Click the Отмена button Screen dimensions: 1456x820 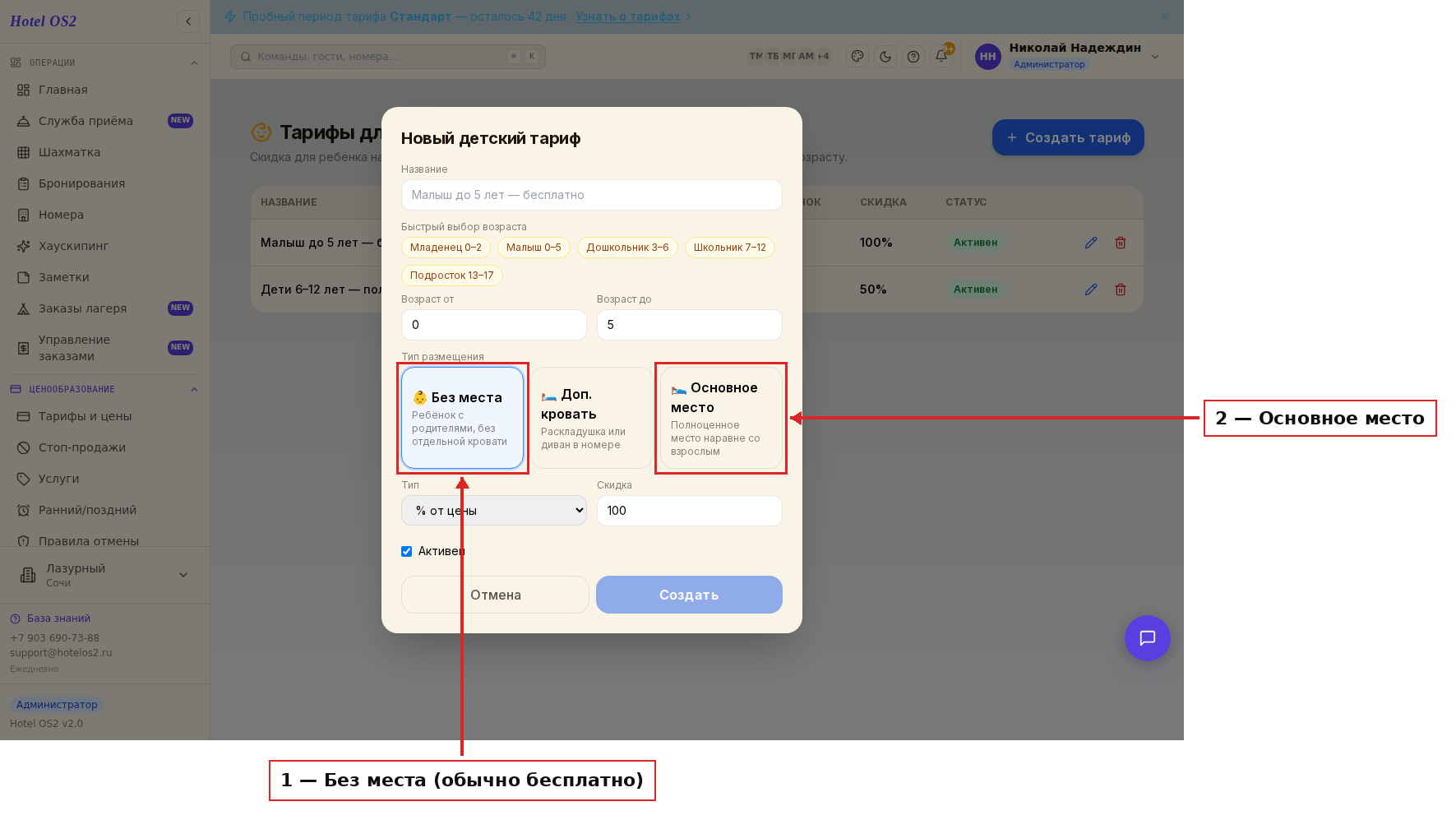click(x=495, y=595)
